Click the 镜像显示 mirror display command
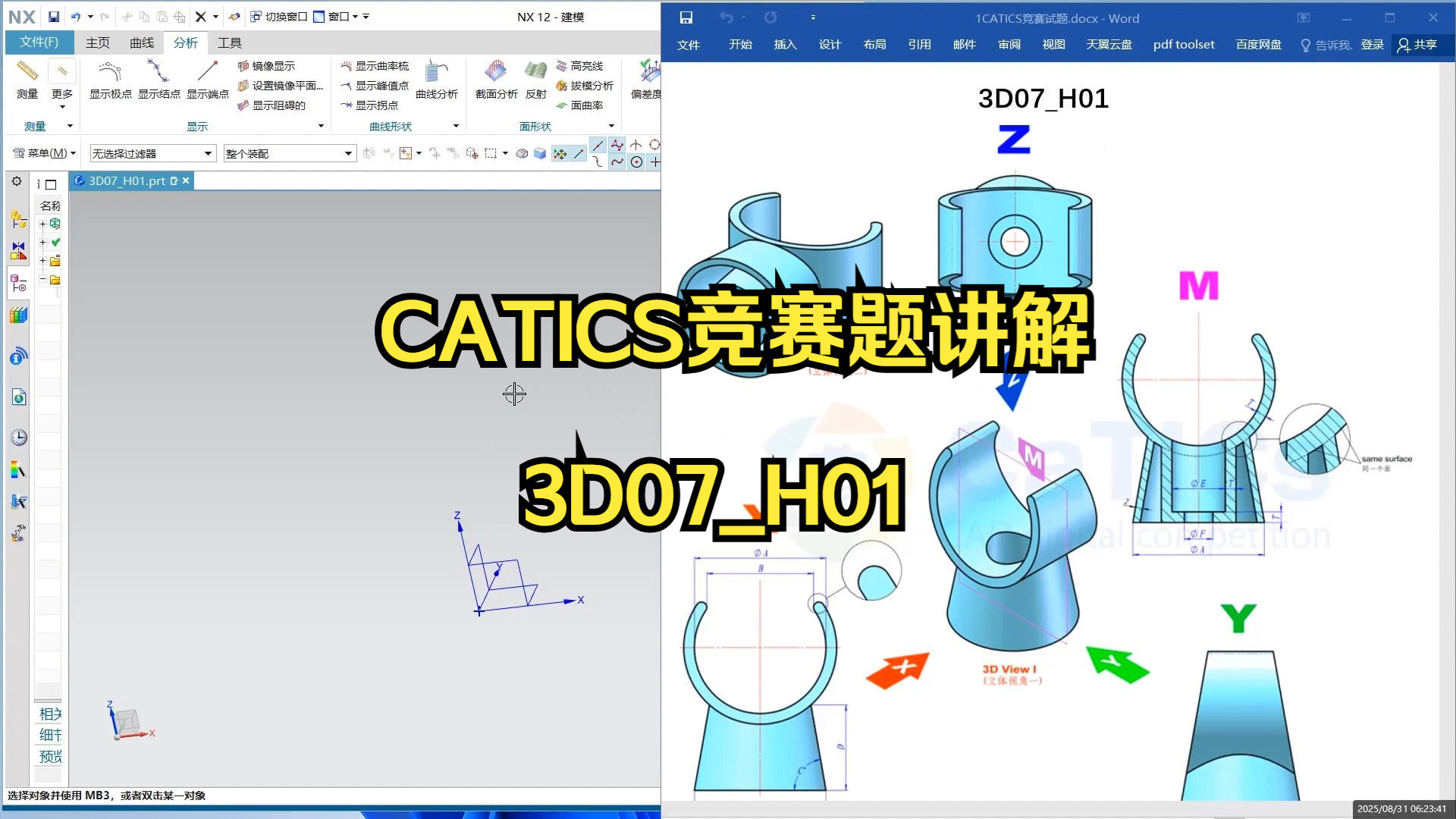 tap(266, 66)
